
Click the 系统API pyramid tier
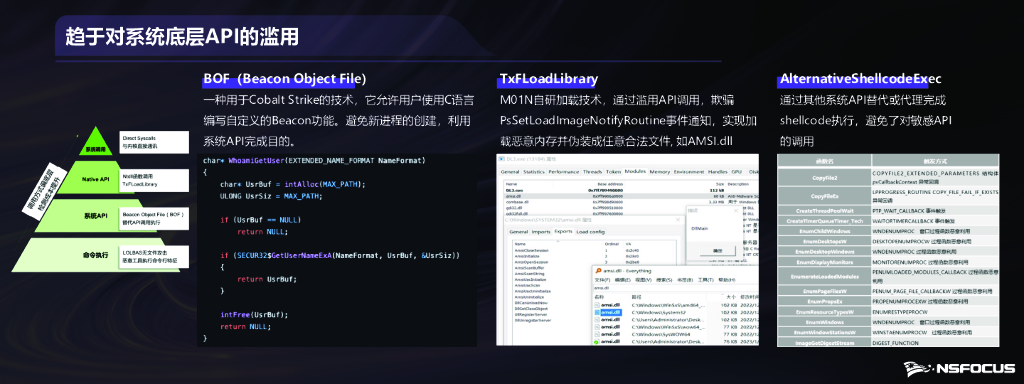click(x=95, y=216)
